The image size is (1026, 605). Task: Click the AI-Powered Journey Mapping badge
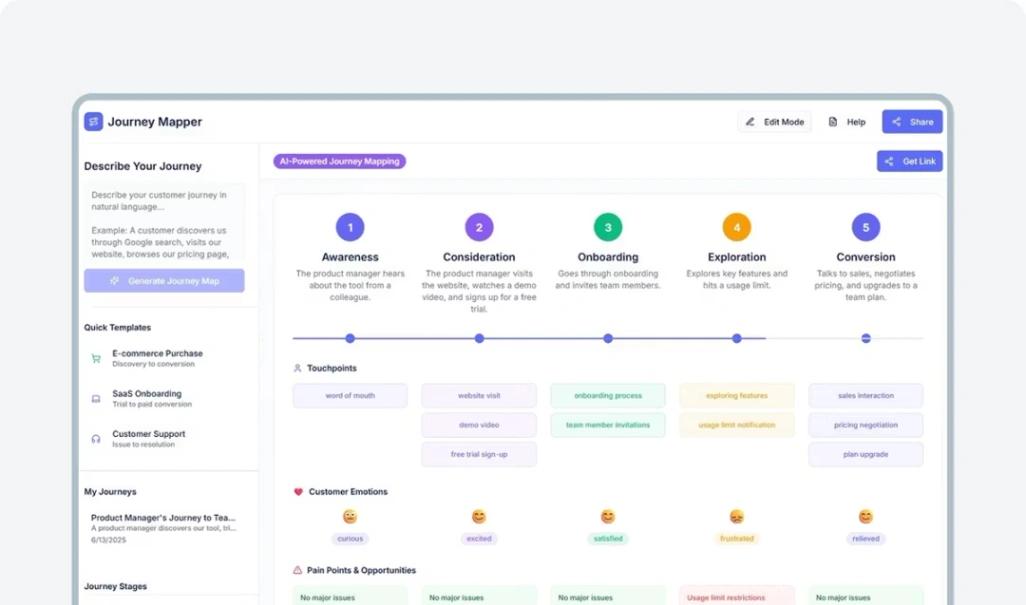pos(340,162)
